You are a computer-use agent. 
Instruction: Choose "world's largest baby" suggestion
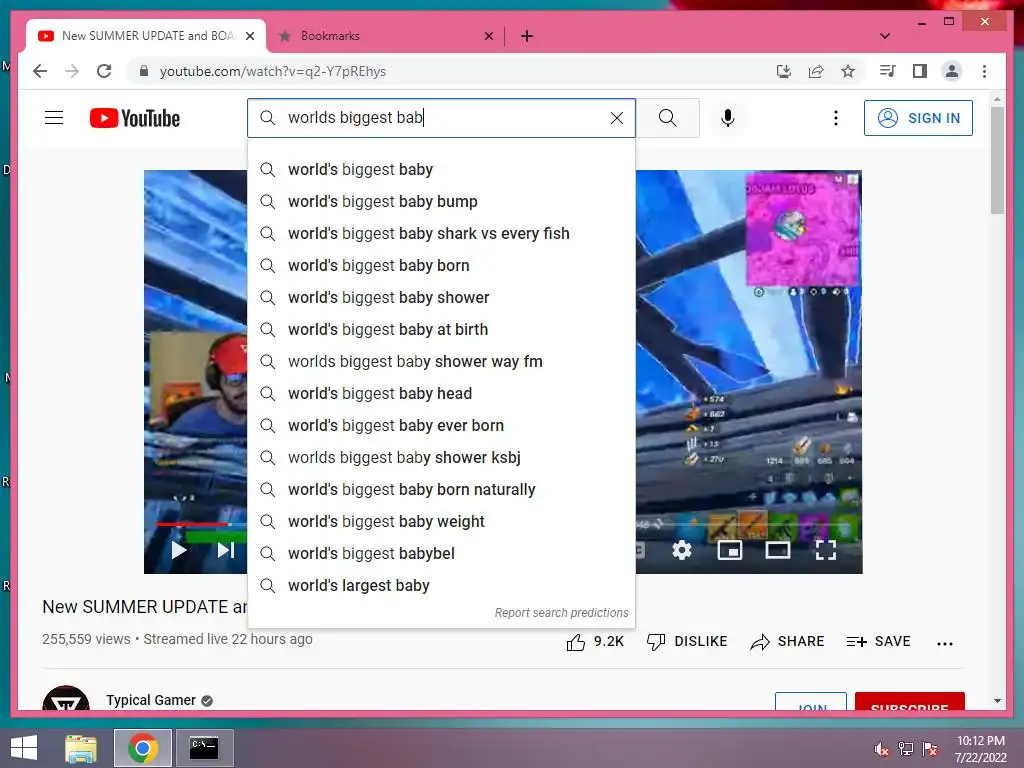(x=441, y=586)
